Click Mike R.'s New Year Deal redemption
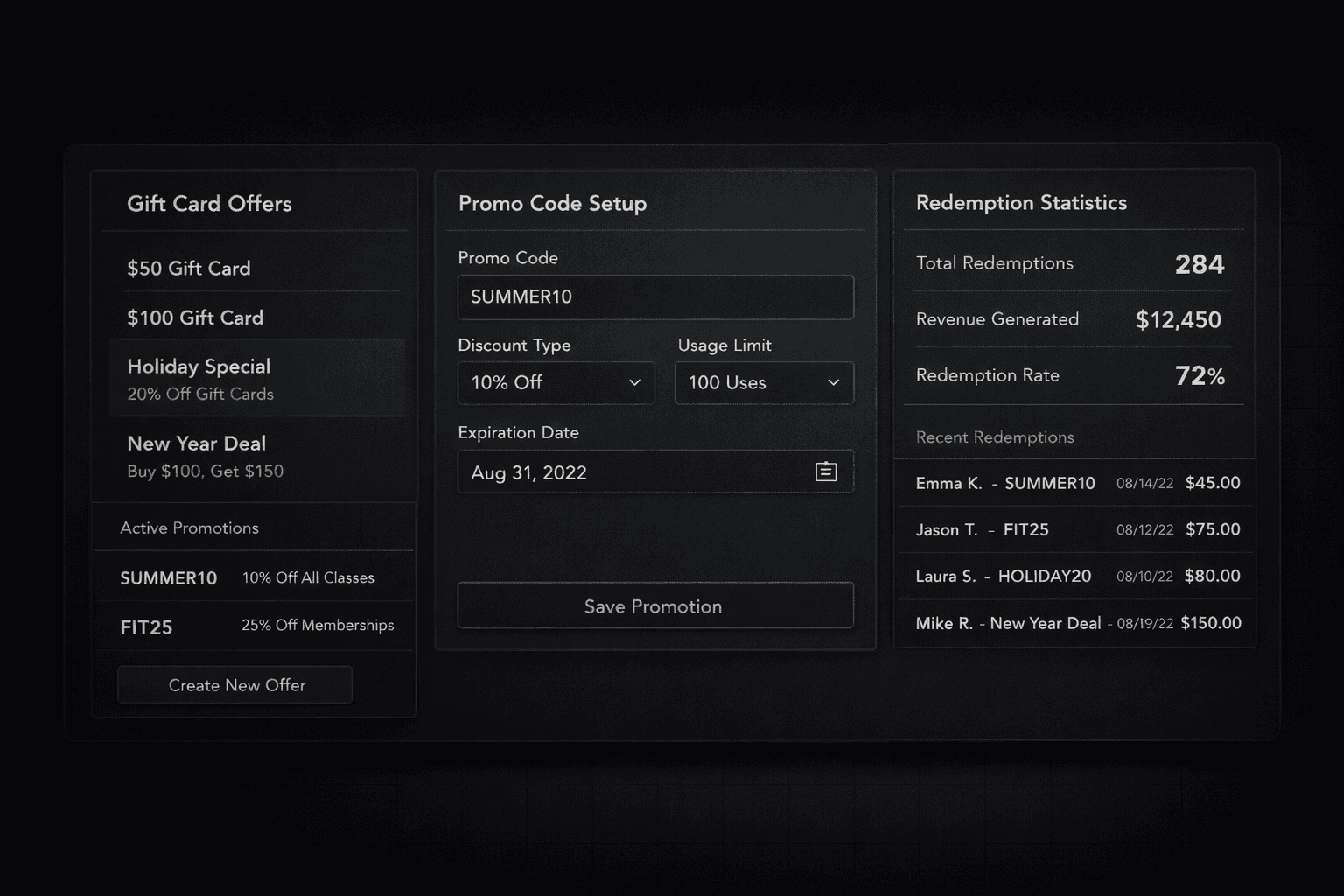Screen dimensions: 1344x896 coord(1076,623)
